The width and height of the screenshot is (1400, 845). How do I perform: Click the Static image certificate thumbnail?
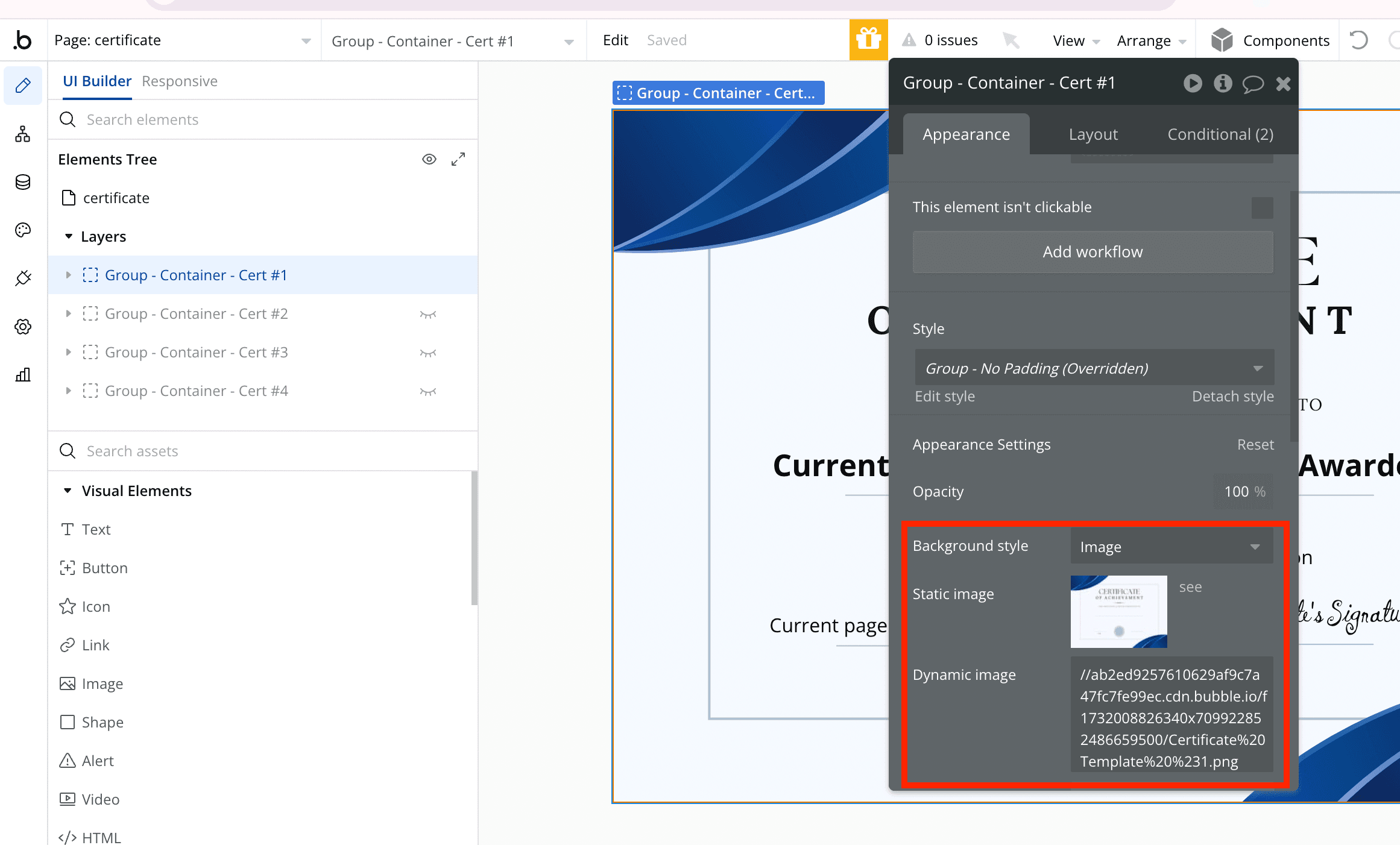(x=1118, y=611)
